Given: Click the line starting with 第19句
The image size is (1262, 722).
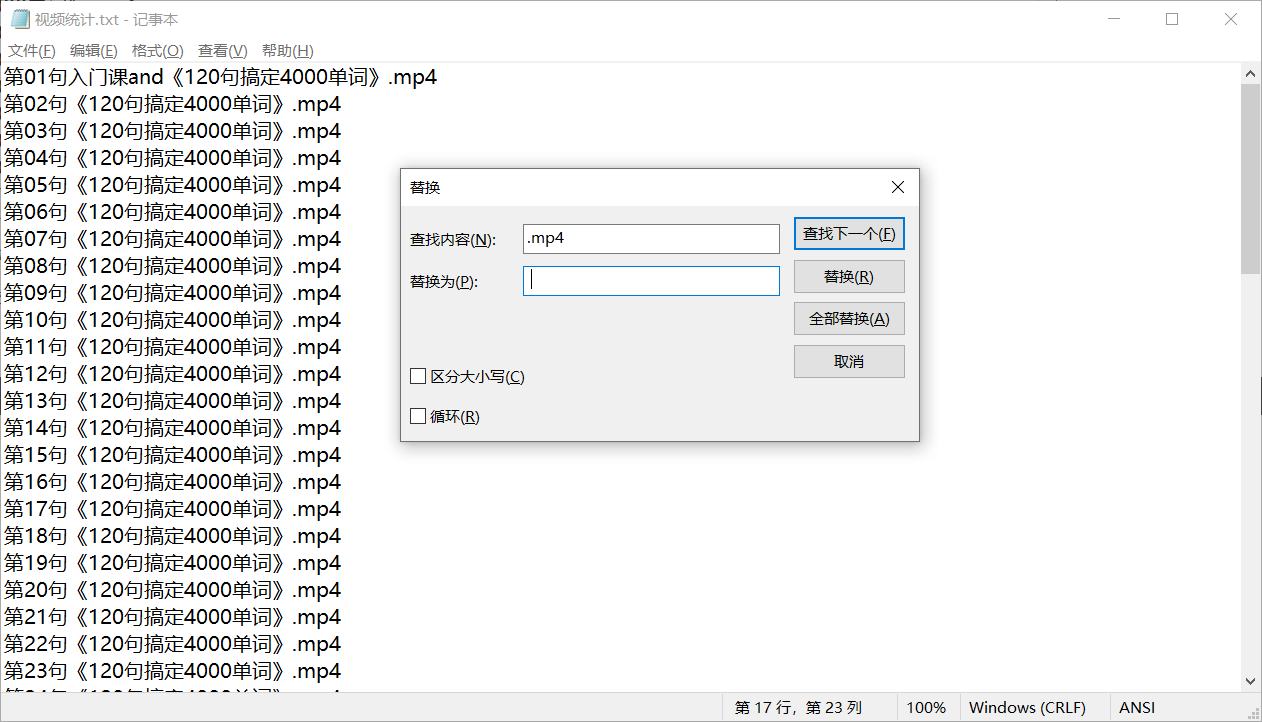Looking at the screenshot, I should pos(172,563).
